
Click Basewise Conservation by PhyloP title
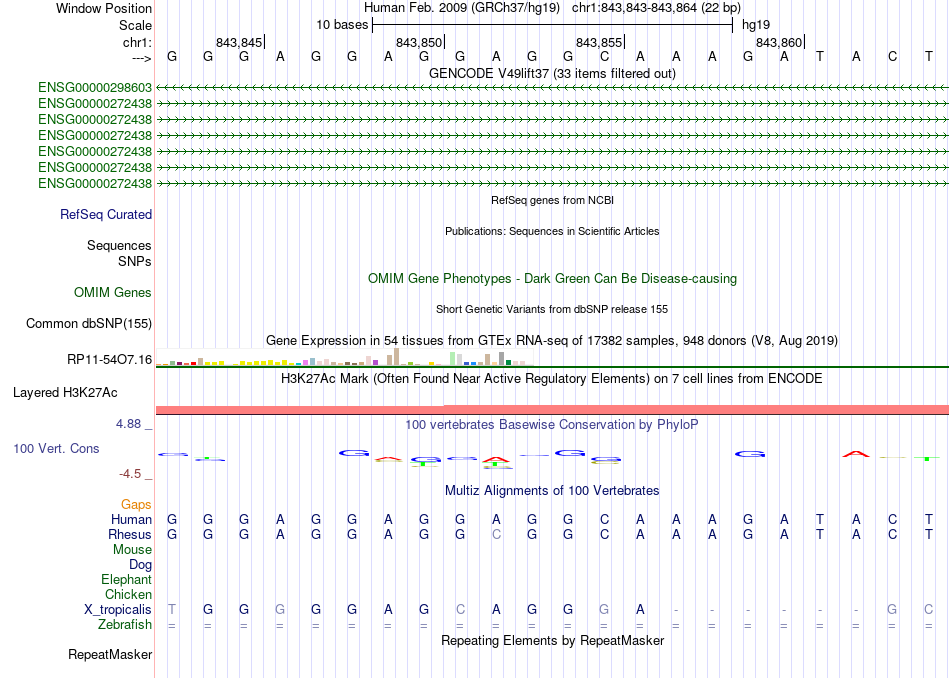pos(552,425)
